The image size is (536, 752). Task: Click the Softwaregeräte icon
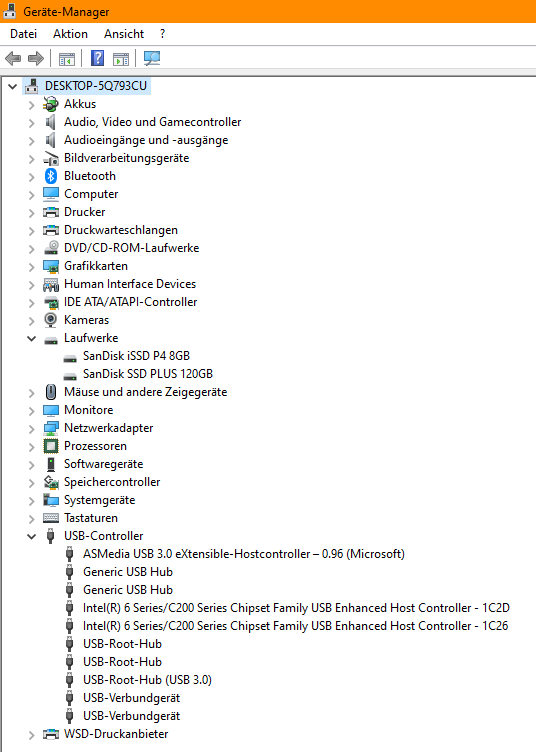(51, 464)
